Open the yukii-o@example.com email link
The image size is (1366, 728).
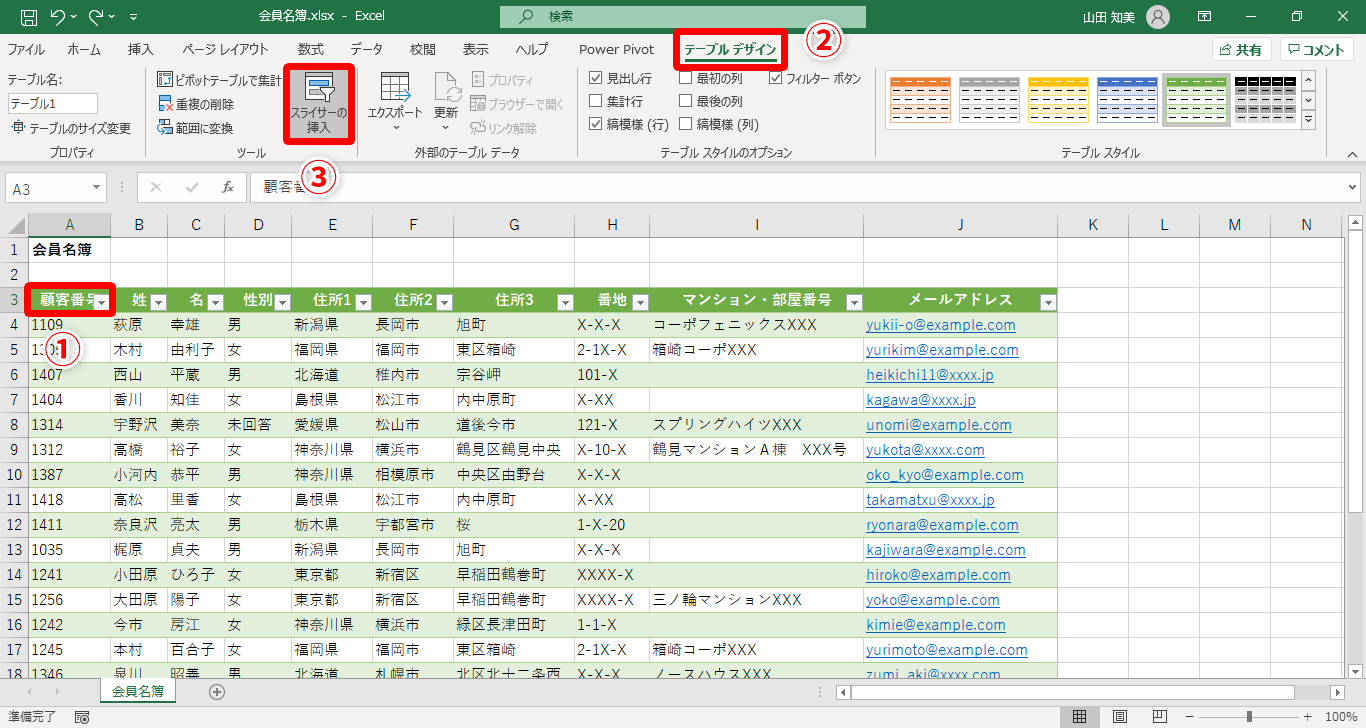click(x=941, y=325)
